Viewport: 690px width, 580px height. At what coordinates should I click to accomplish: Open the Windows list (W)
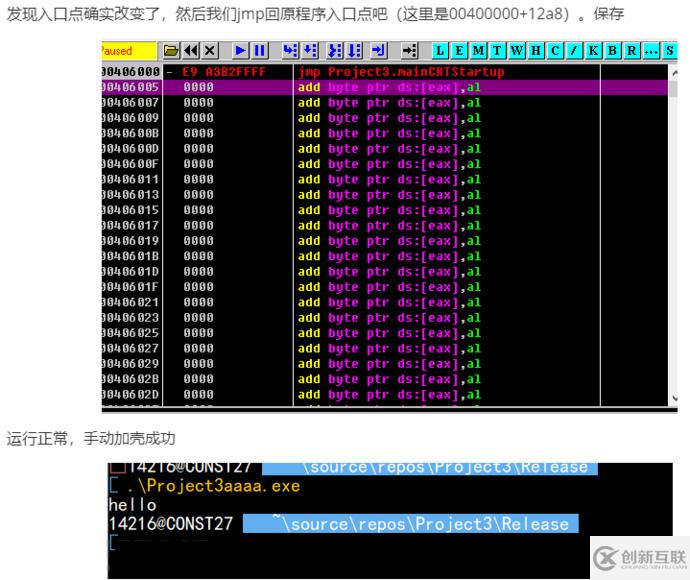tap(517, 51)
